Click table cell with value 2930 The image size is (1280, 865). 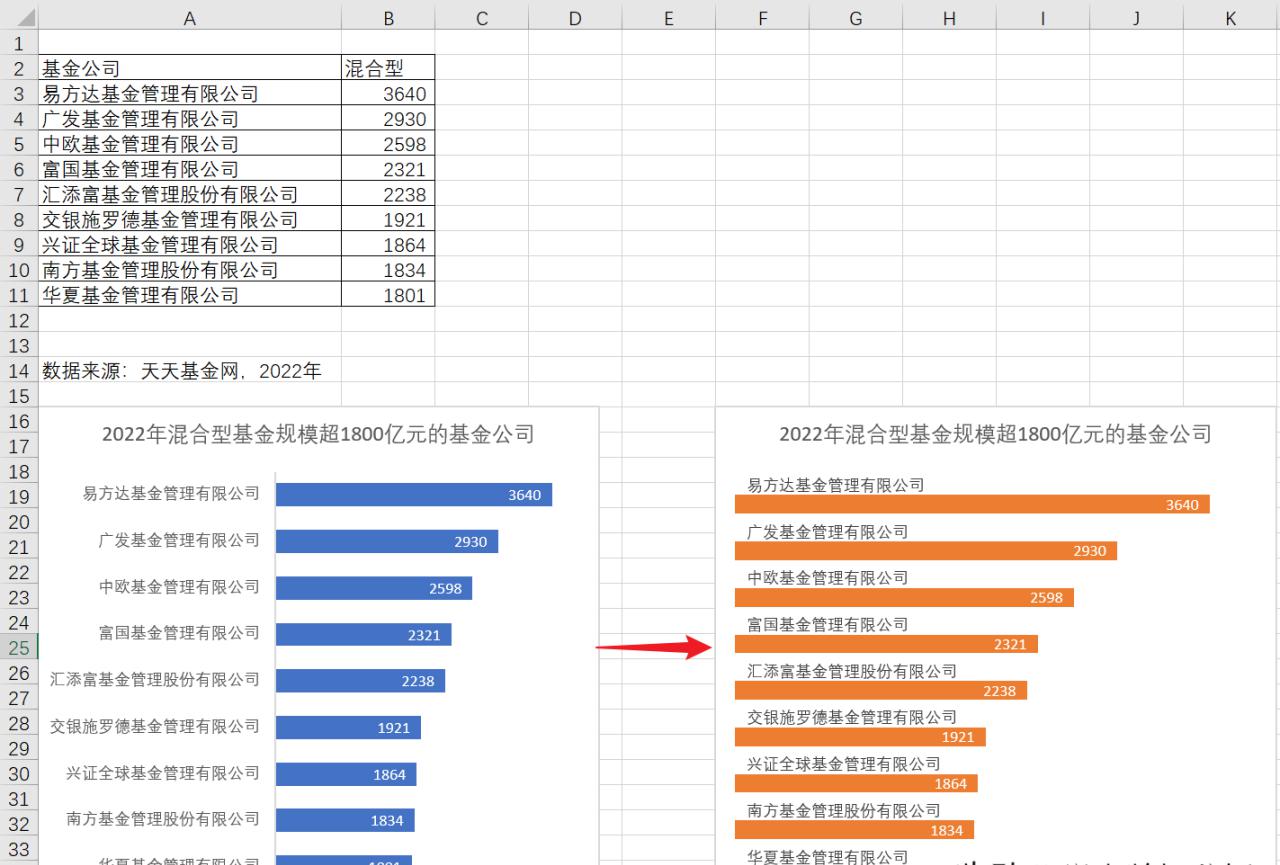(388, 119)
